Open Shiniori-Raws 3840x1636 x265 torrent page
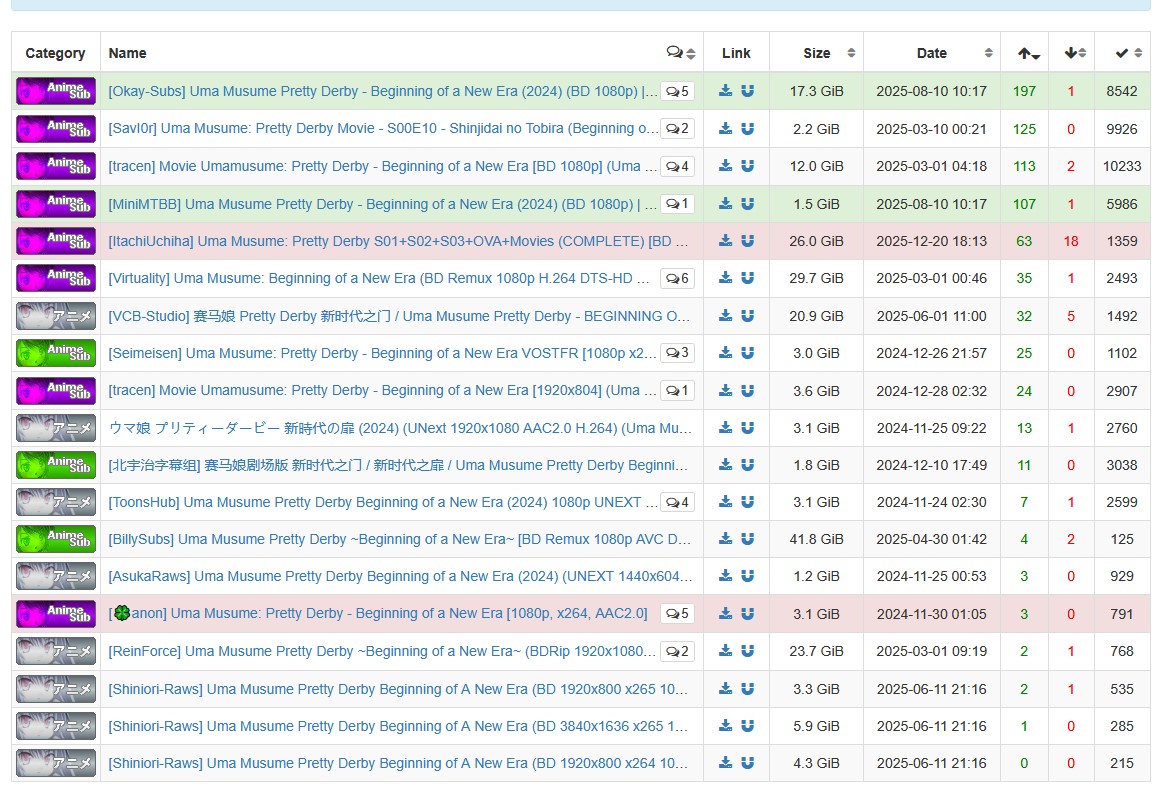Viewport: 1160px width, 796px height. pos(398,726)
